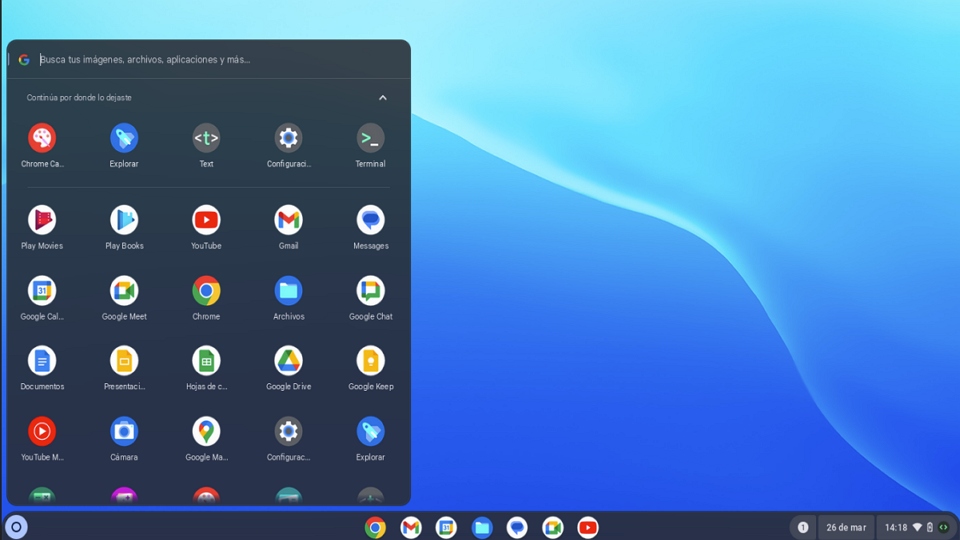
Task: Open Google Calendar in the launcher grid
Action: pyautogui.click(x=42, y=291)
